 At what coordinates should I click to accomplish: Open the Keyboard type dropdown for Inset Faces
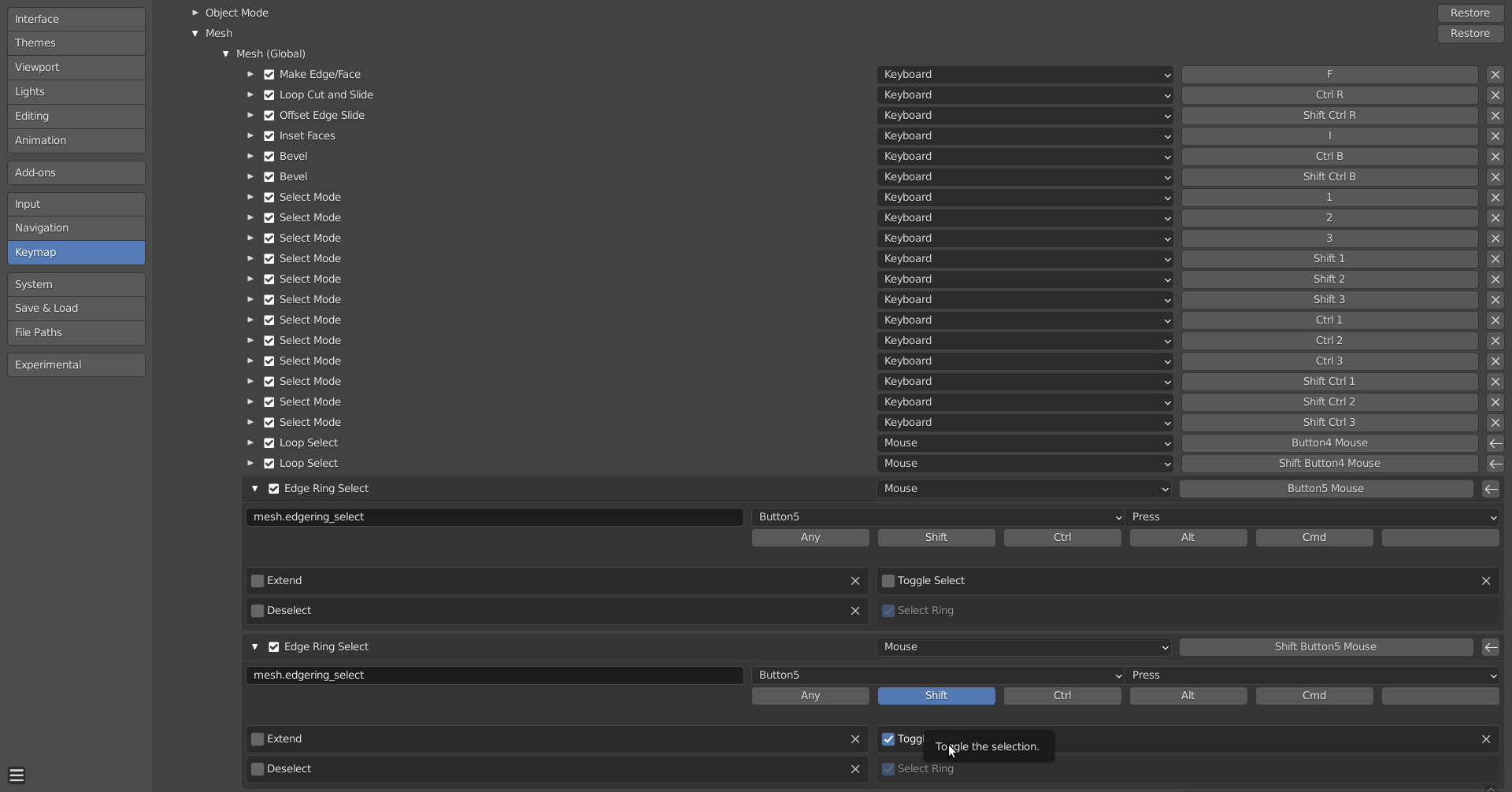click(x=1025, y=136)
